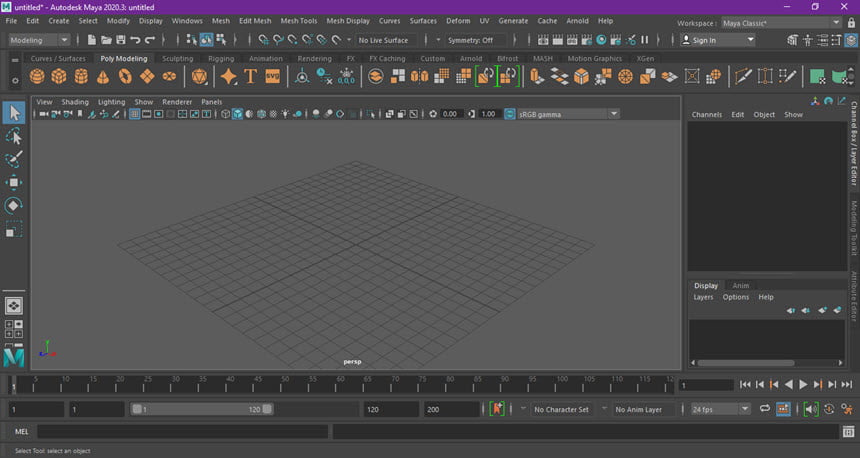This screenshot has height=458, width=860.
Task: Open the Modeling menu set dropdown
Action: point(39,40)
